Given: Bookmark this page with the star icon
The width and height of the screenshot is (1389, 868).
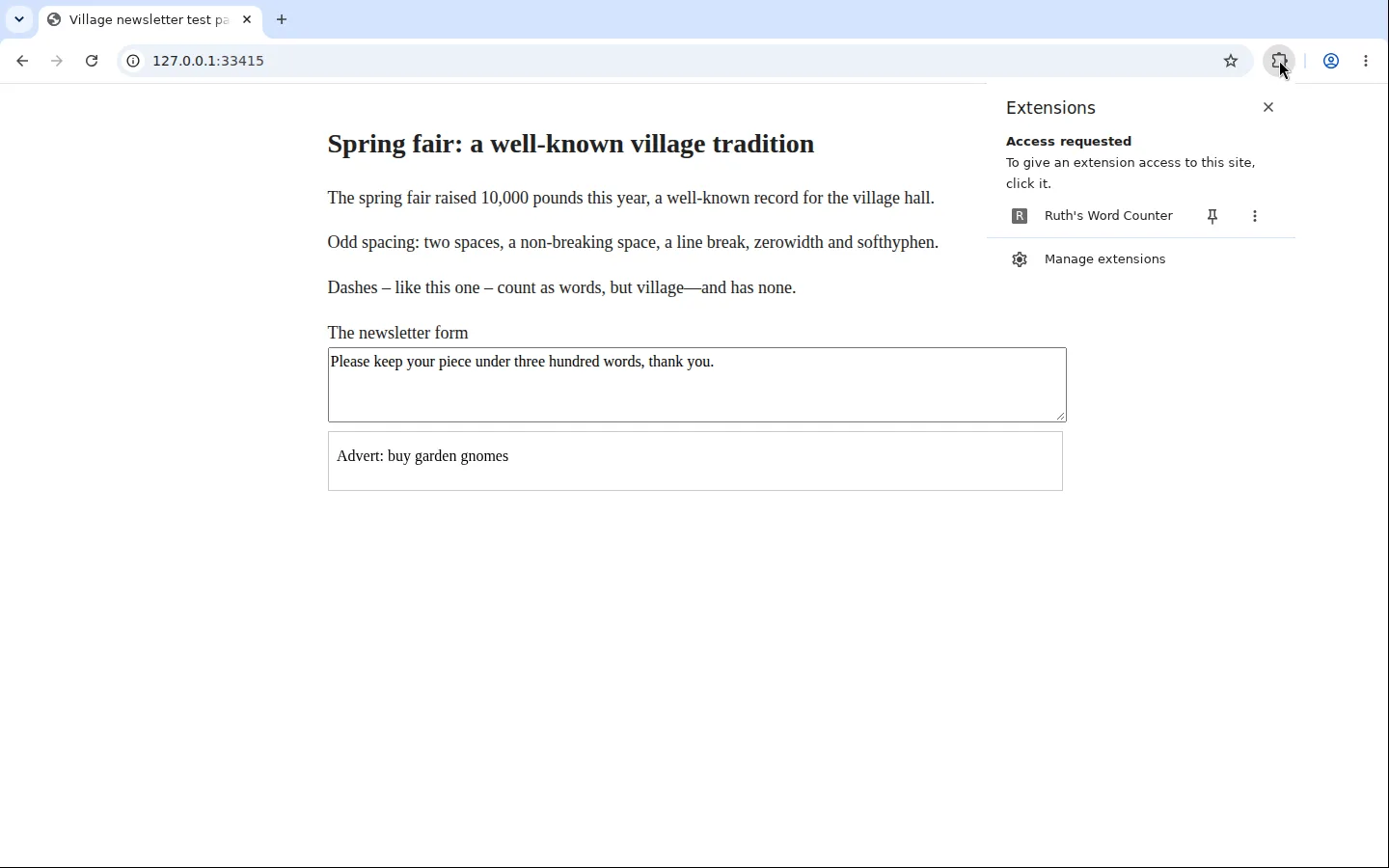Looking at the screenshot, I should pos(1232,62).
